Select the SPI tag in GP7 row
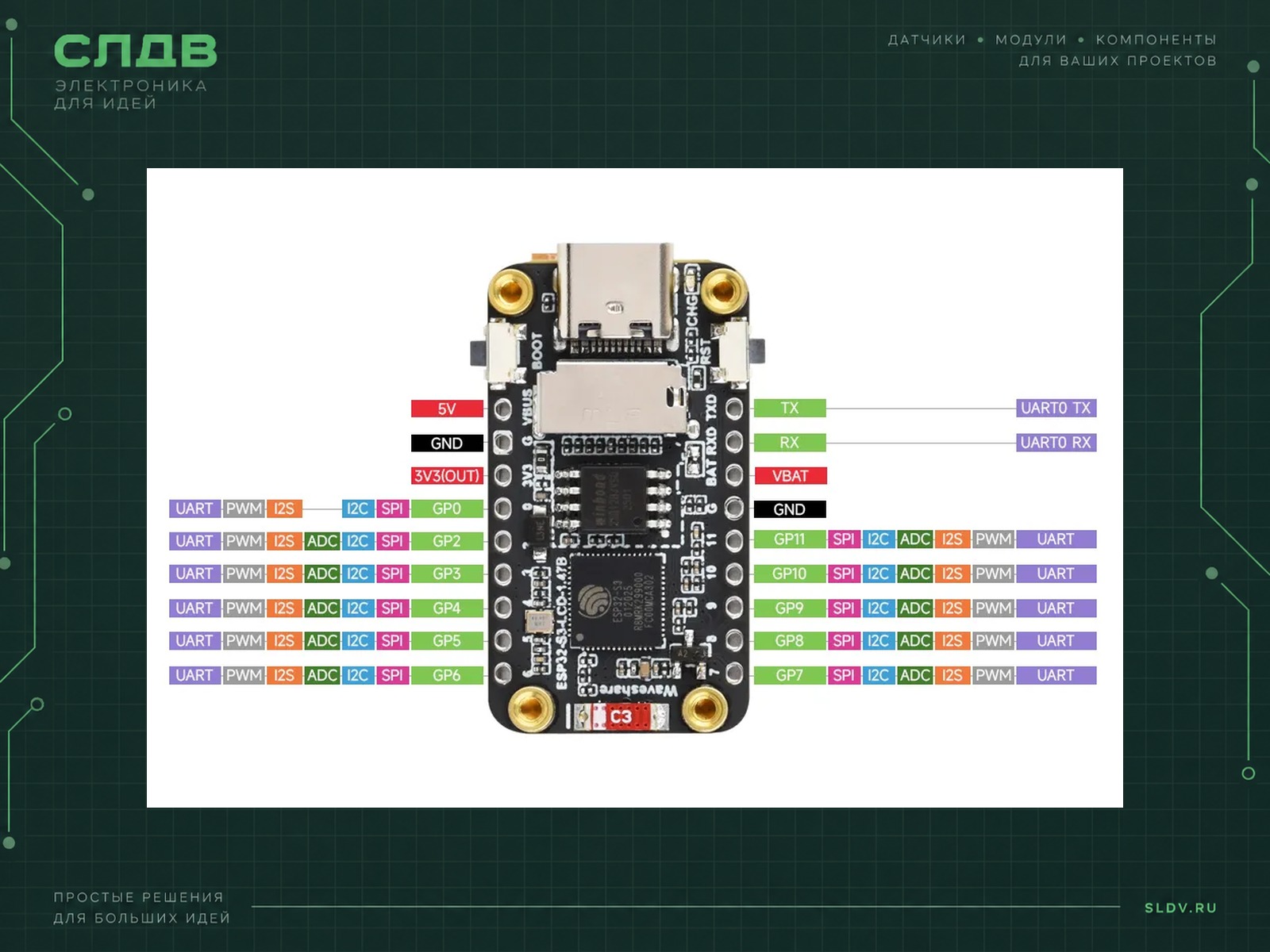Screen dimensions: 1270x952 coord(844,675)
